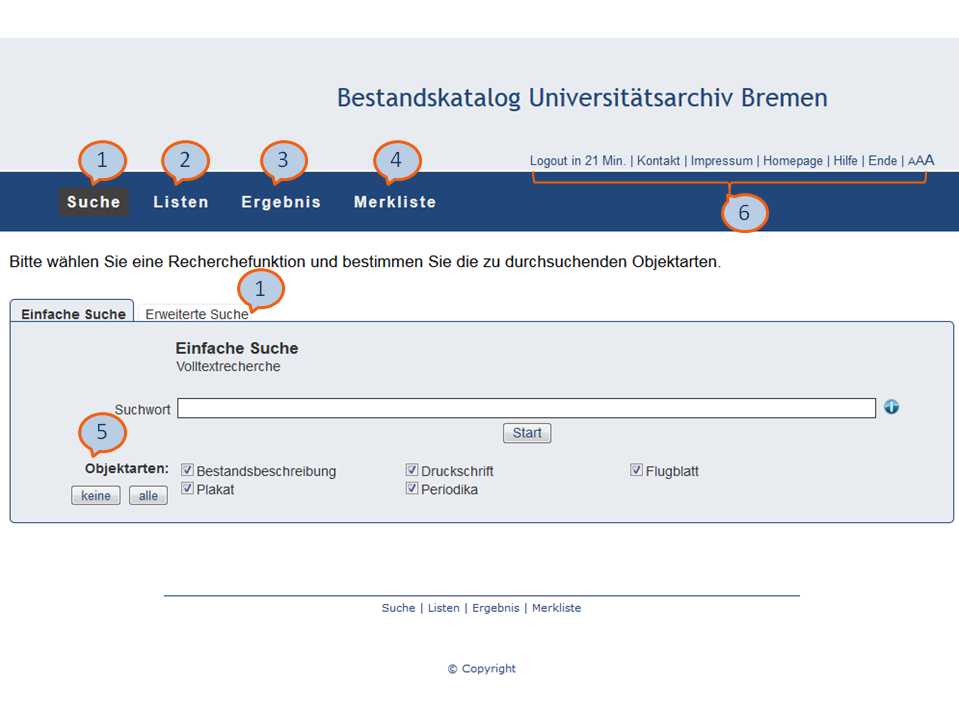Screen dimensions: 959x719
Task: Open the Hilfe link in the header
Action: point(846,161)
